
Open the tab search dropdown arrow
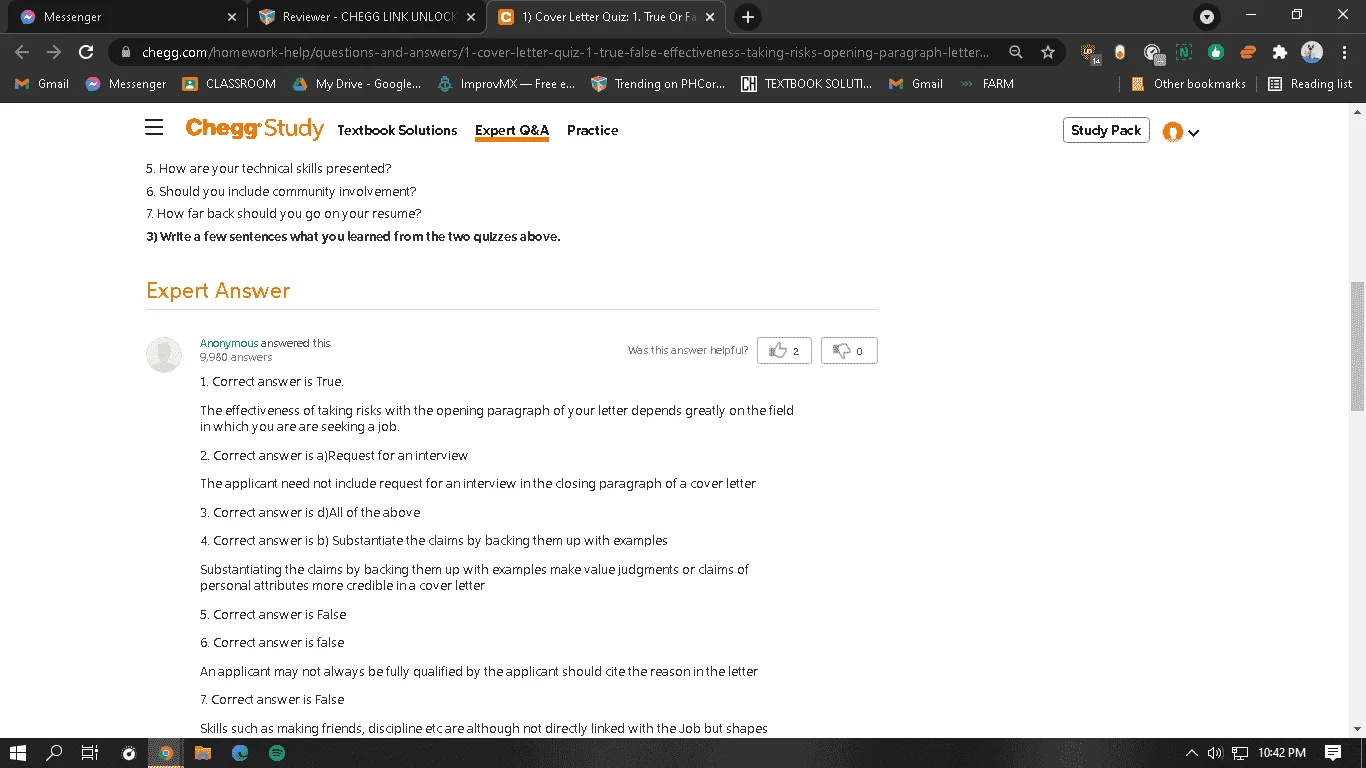(1207, 17)
